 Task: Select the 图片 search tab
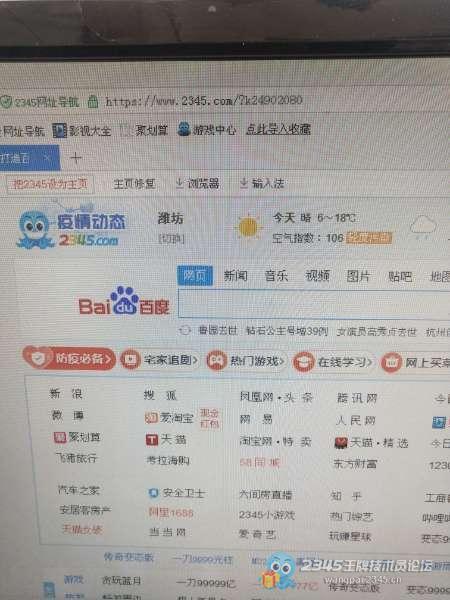(x=358, y=276)
